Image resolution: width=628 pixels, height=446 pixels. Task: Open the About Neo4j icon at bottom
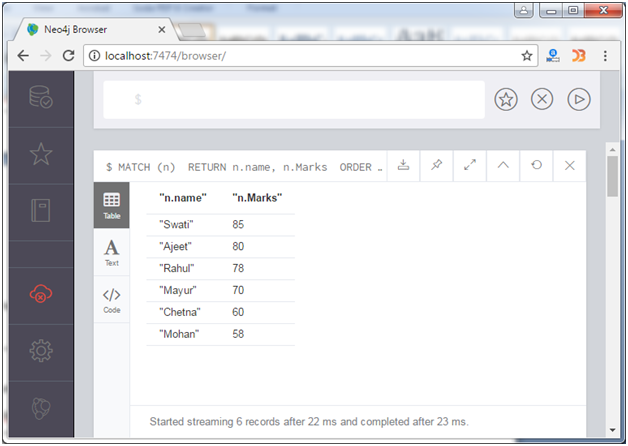[41, 409]
